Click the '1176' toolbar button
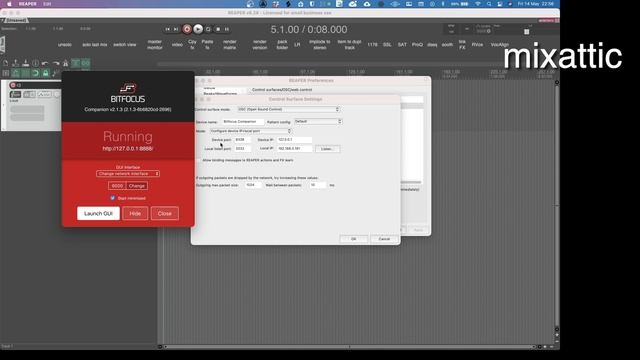640x360 pixels. click(x=372, y=44)
